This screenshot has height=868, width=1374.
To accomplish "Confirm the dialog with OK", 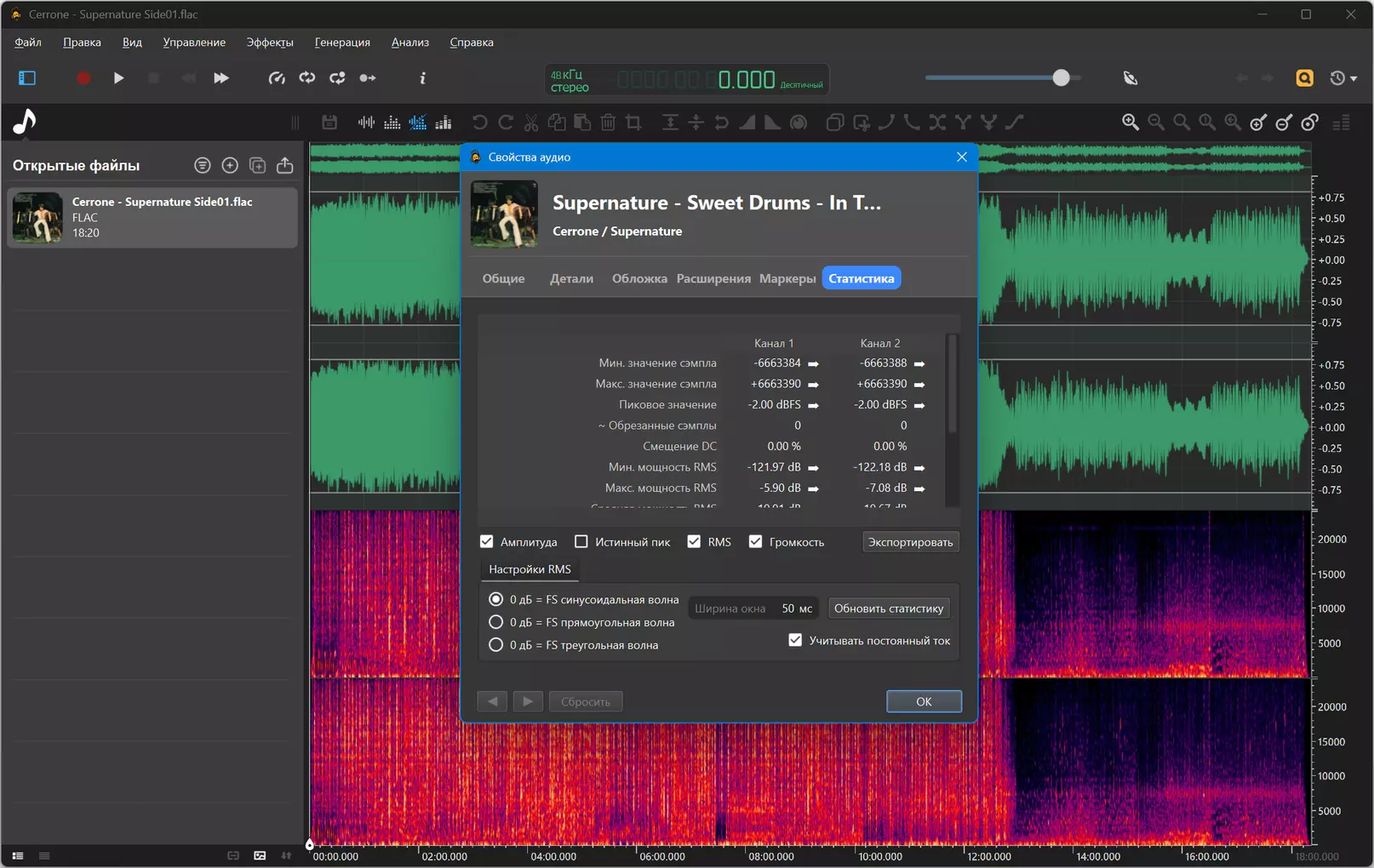I will pos(924,701).
